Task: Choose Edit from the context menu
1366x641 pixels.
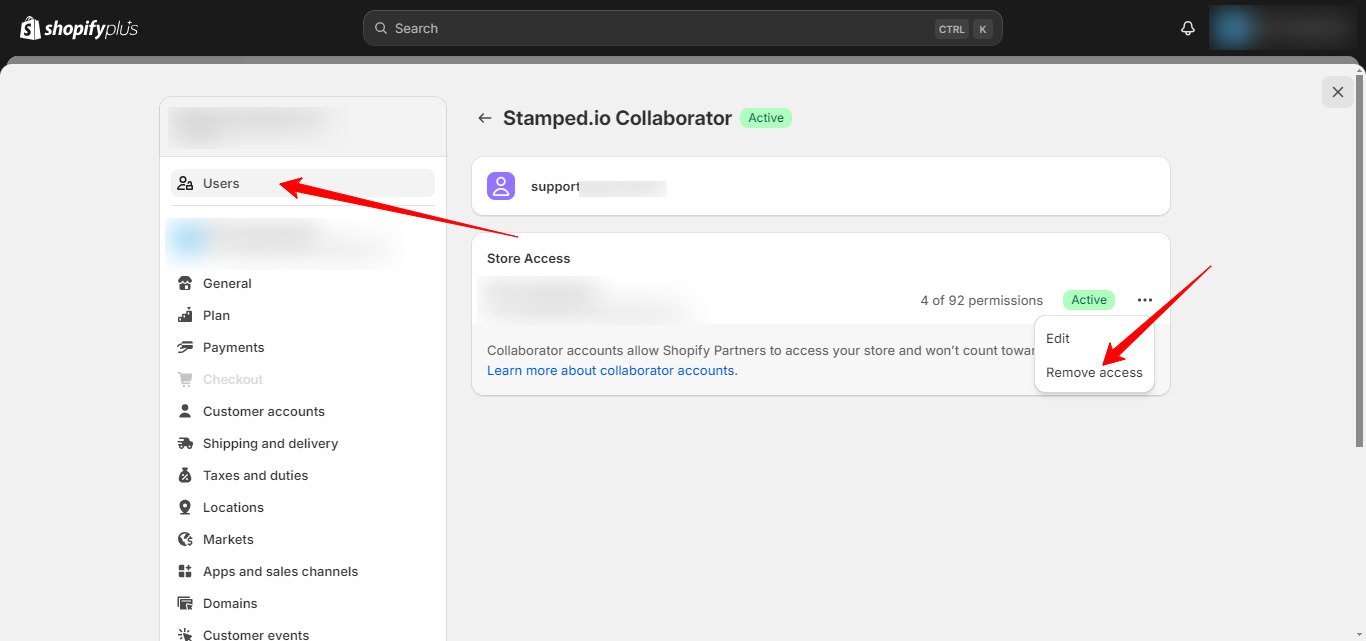Action: point(1057,338)
